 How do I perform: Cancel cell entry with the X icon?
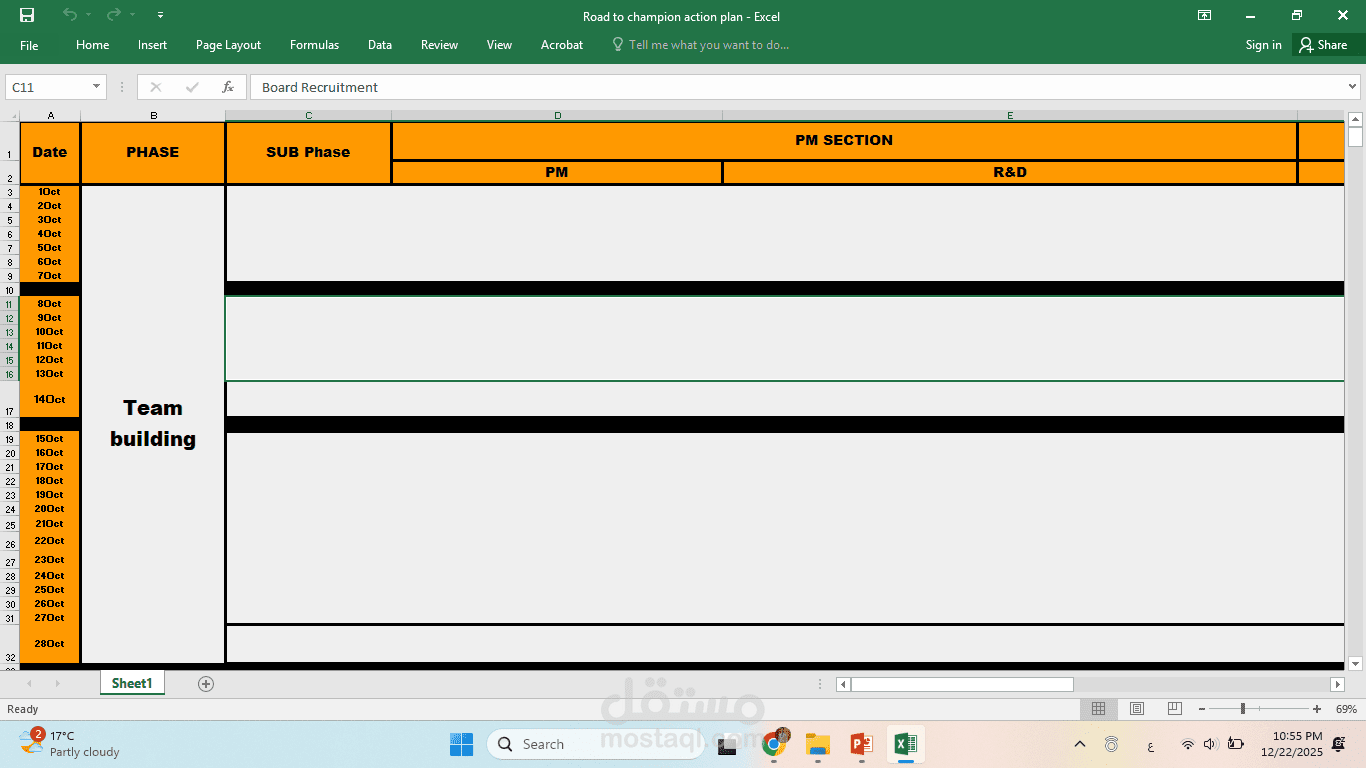(x=156, y=87)
